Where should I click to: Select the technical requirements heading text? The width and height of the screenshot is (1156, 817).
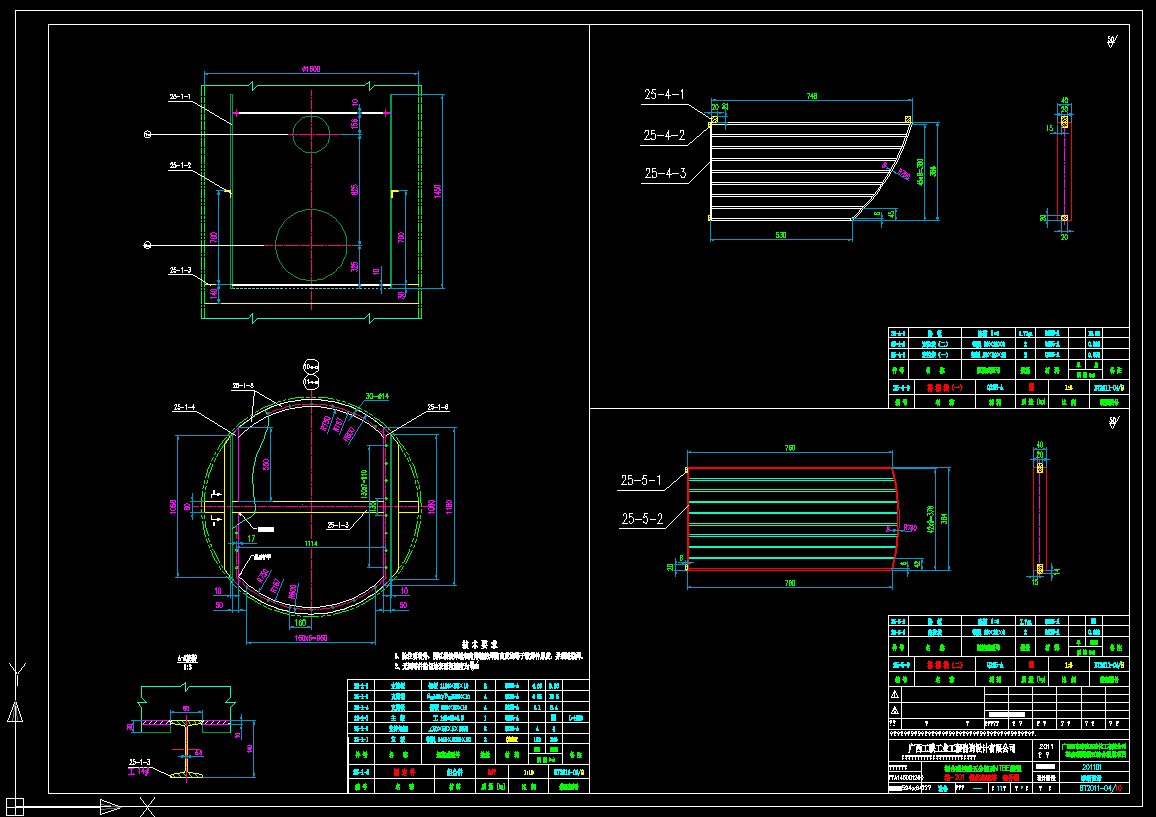coord(481,644)
